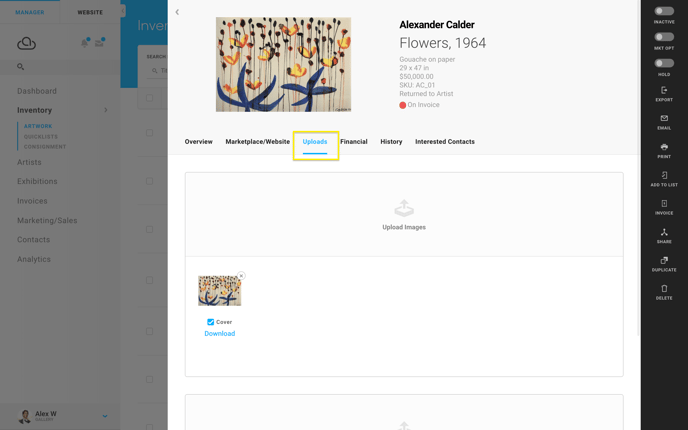This screenshot has height=430, width=688.
Task: Click the Export icon in right sidebar
Action: (664, 90)
